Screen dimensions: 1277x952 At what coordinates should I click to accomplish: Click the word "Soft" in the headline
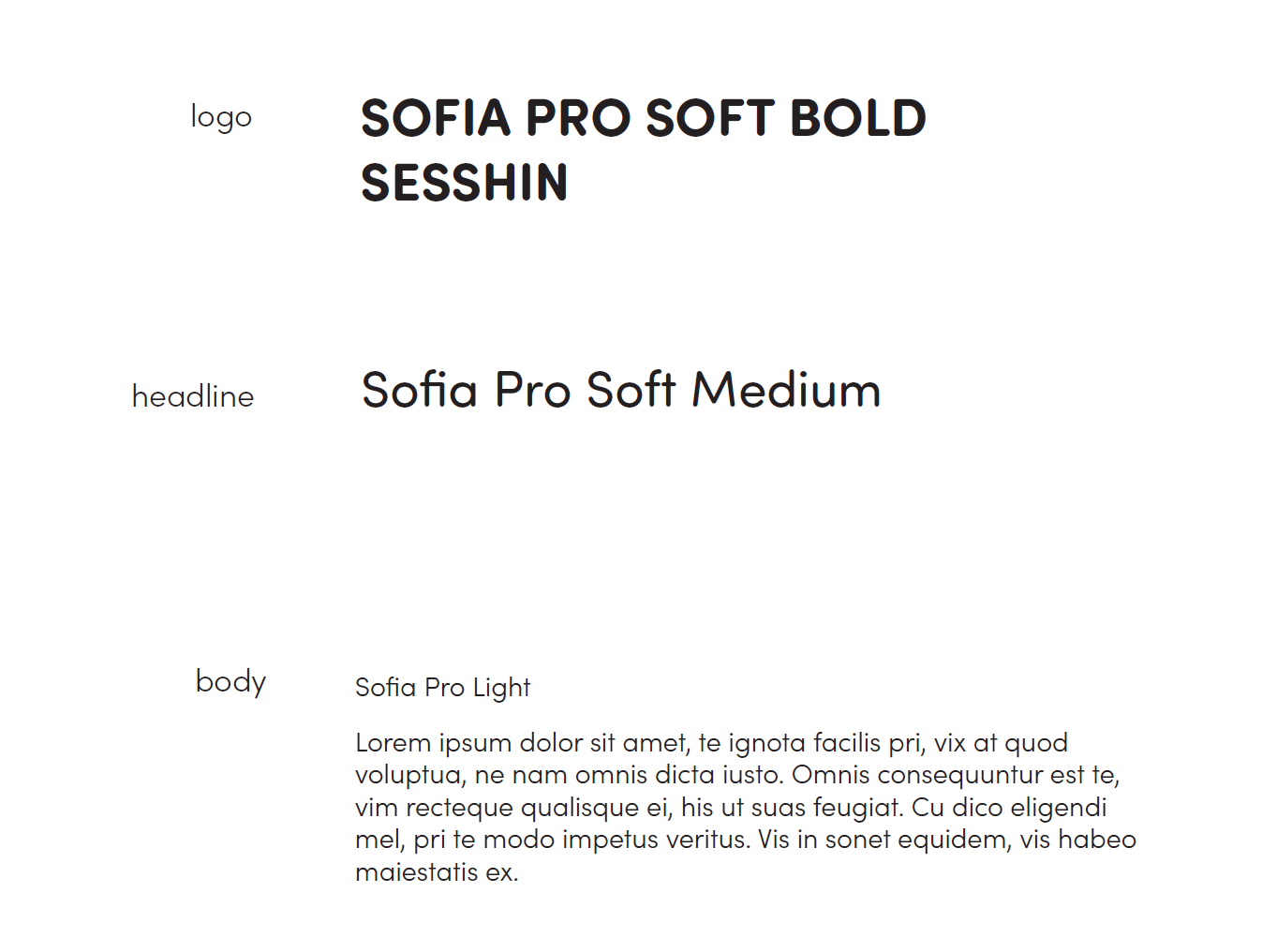(x=631, y=390)
